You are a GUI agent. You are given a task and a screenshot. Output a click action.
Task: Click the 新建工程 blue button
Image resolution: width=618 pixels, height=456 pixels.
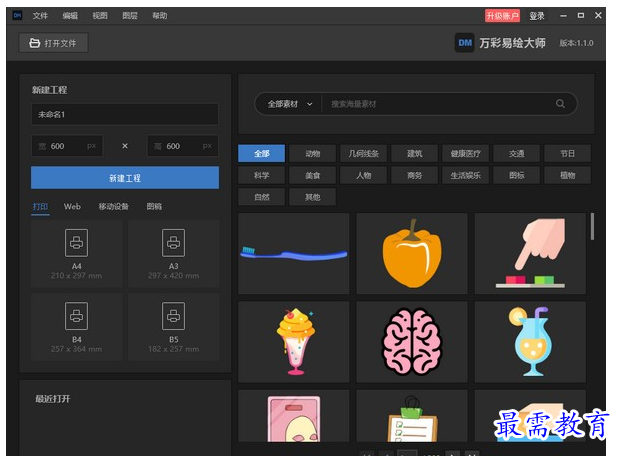125,178
